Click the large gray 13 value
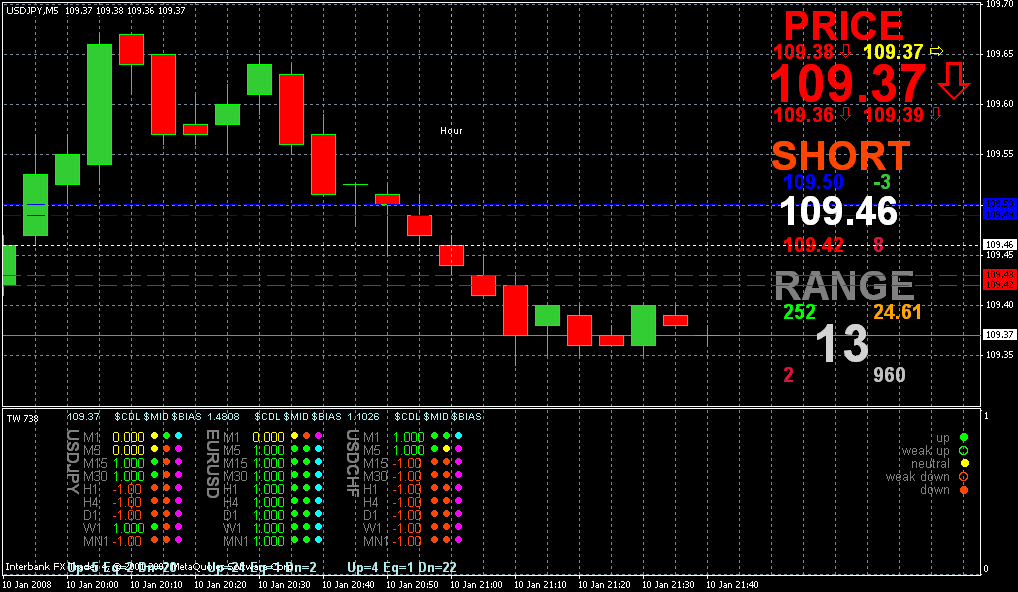The height and width of the screenshot is (592, 1018). click(x=842, y=344)
